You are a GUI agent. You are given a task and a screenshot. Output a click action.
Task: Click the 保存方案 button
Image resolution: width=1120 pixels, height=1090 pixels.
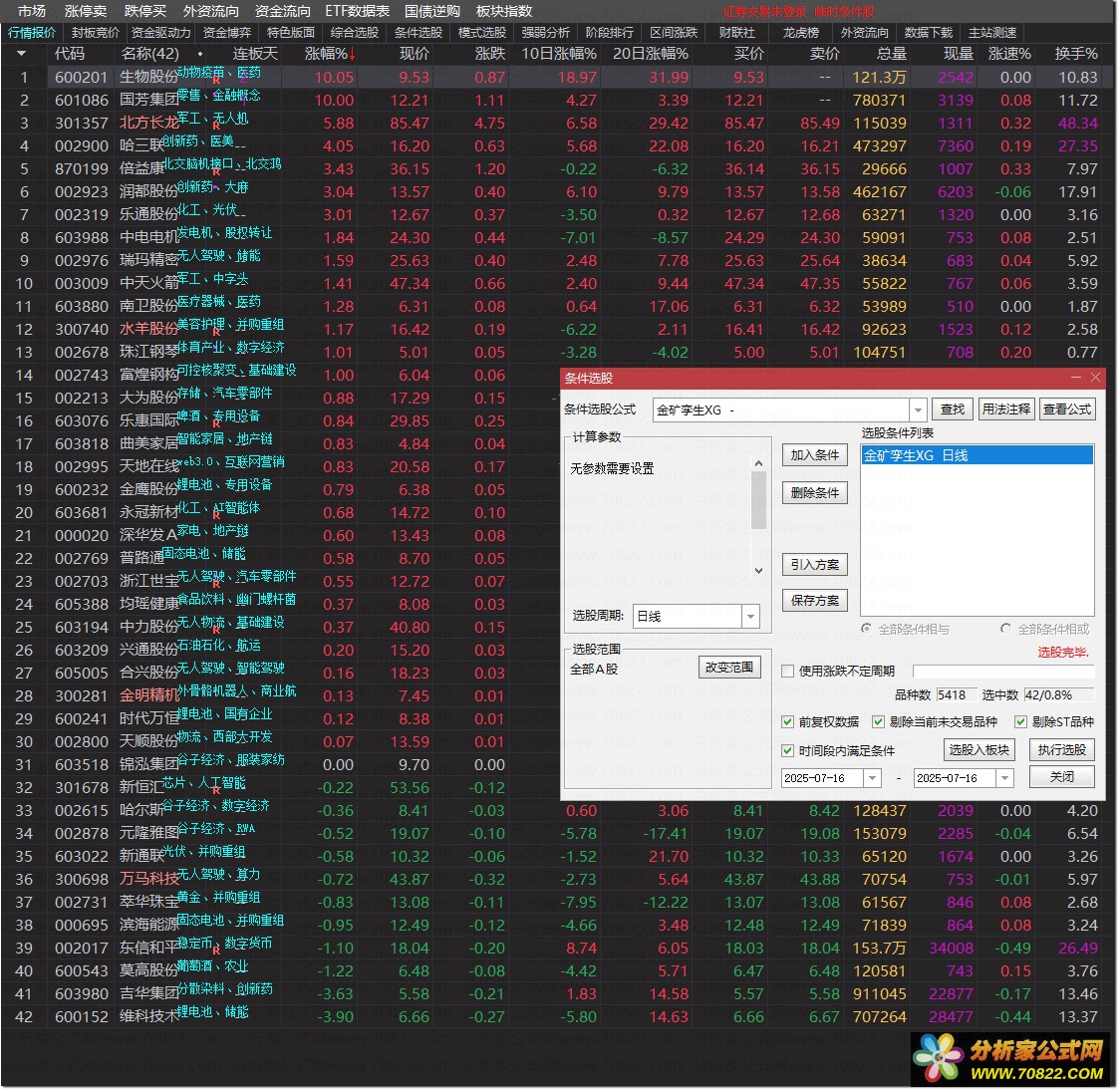click(815, 600)
